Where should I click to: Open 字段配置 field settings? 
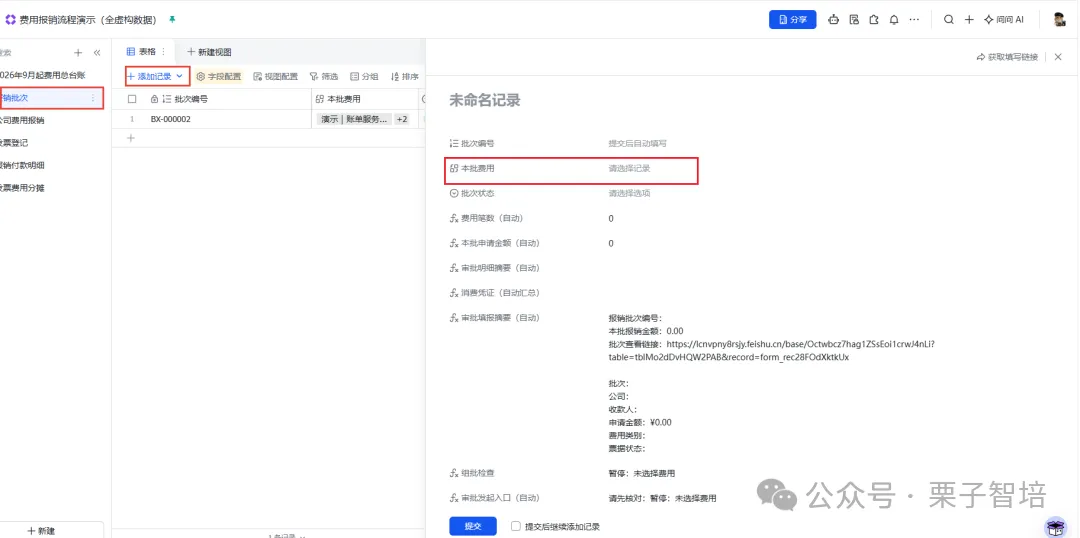[x=219, y=76]
